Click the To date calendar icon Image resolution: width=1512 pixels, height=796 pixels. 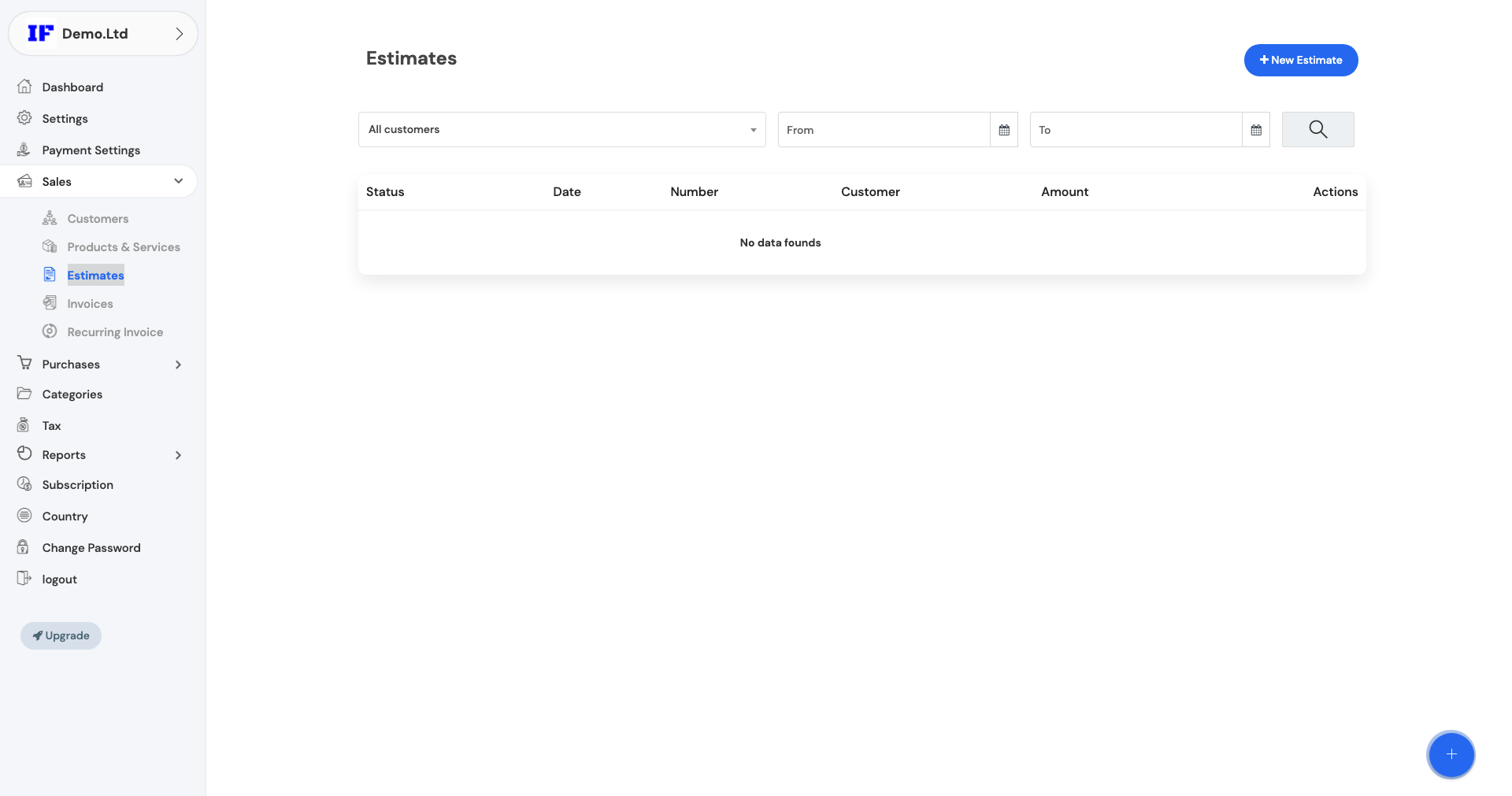(1256, 129)
